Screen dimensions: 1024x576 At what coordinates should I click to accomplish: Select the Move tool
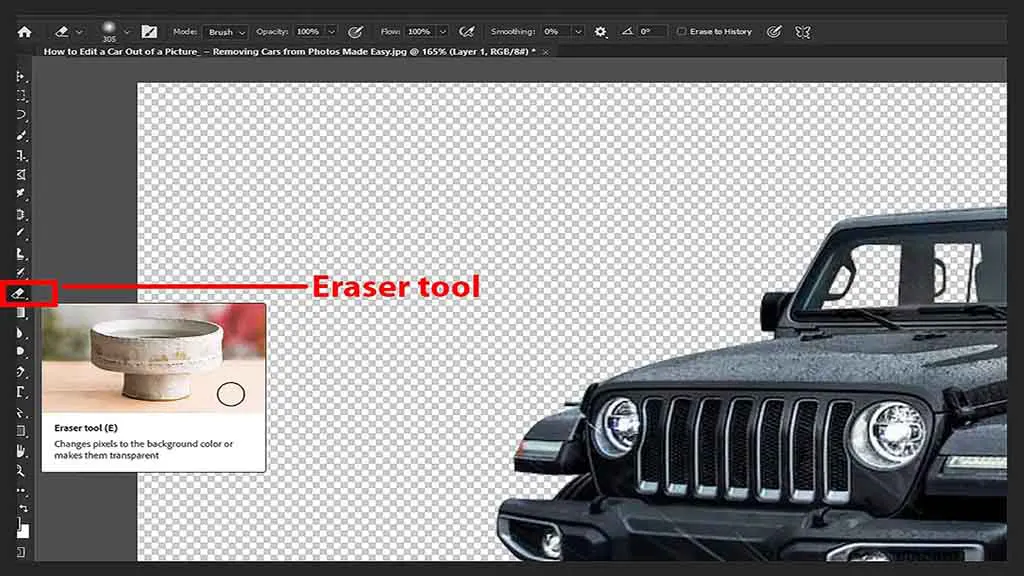21,76
